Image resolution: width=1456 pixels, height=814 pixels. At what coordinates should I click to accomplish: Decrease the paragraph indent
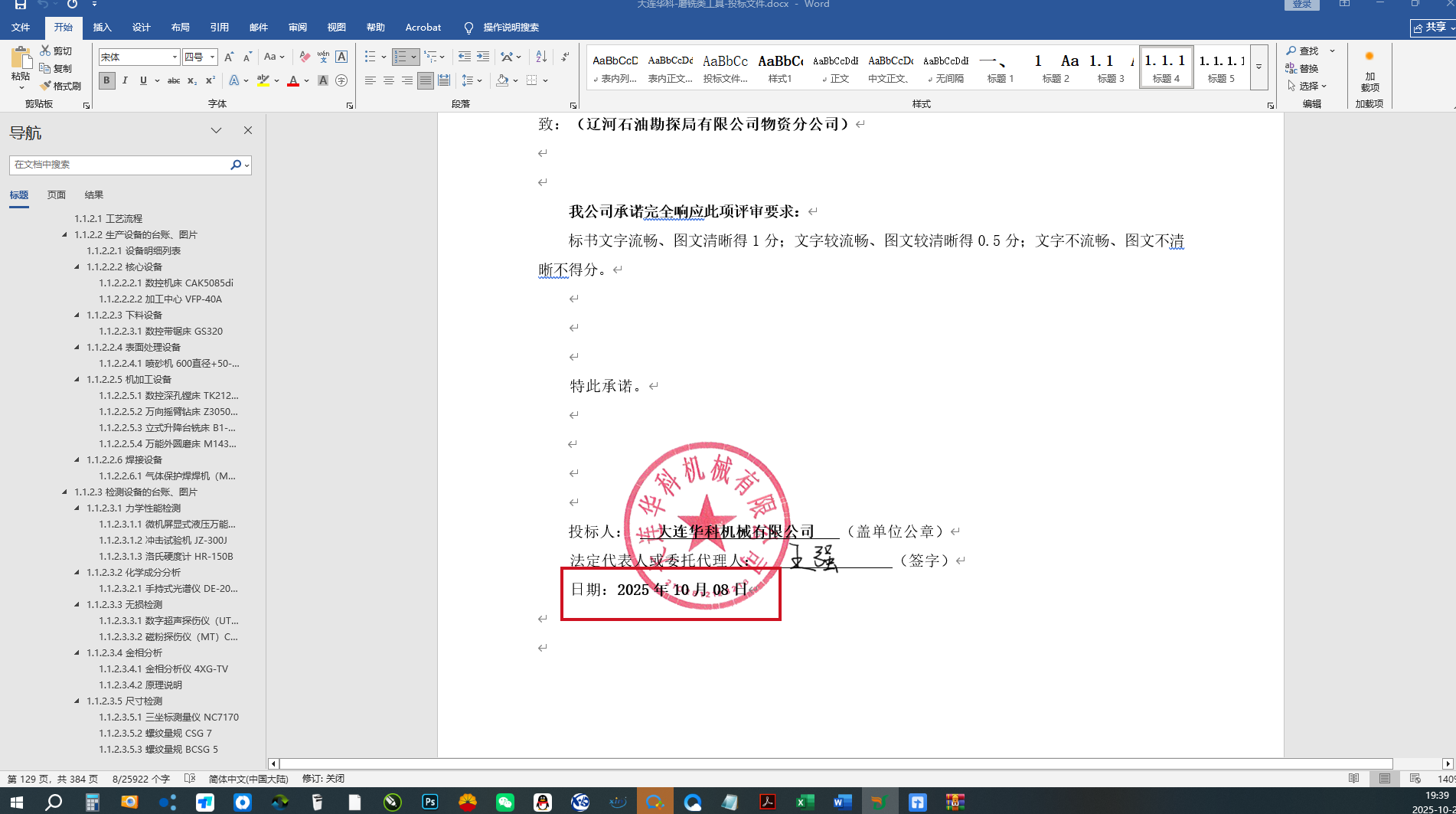464,57
